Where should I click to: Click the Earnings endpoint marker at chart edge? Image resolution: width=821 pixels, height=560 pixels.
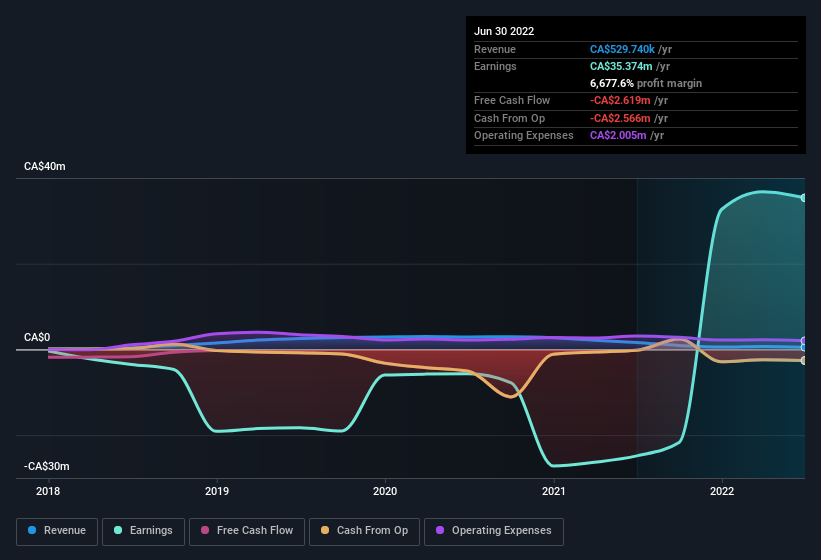click(803, 198)
